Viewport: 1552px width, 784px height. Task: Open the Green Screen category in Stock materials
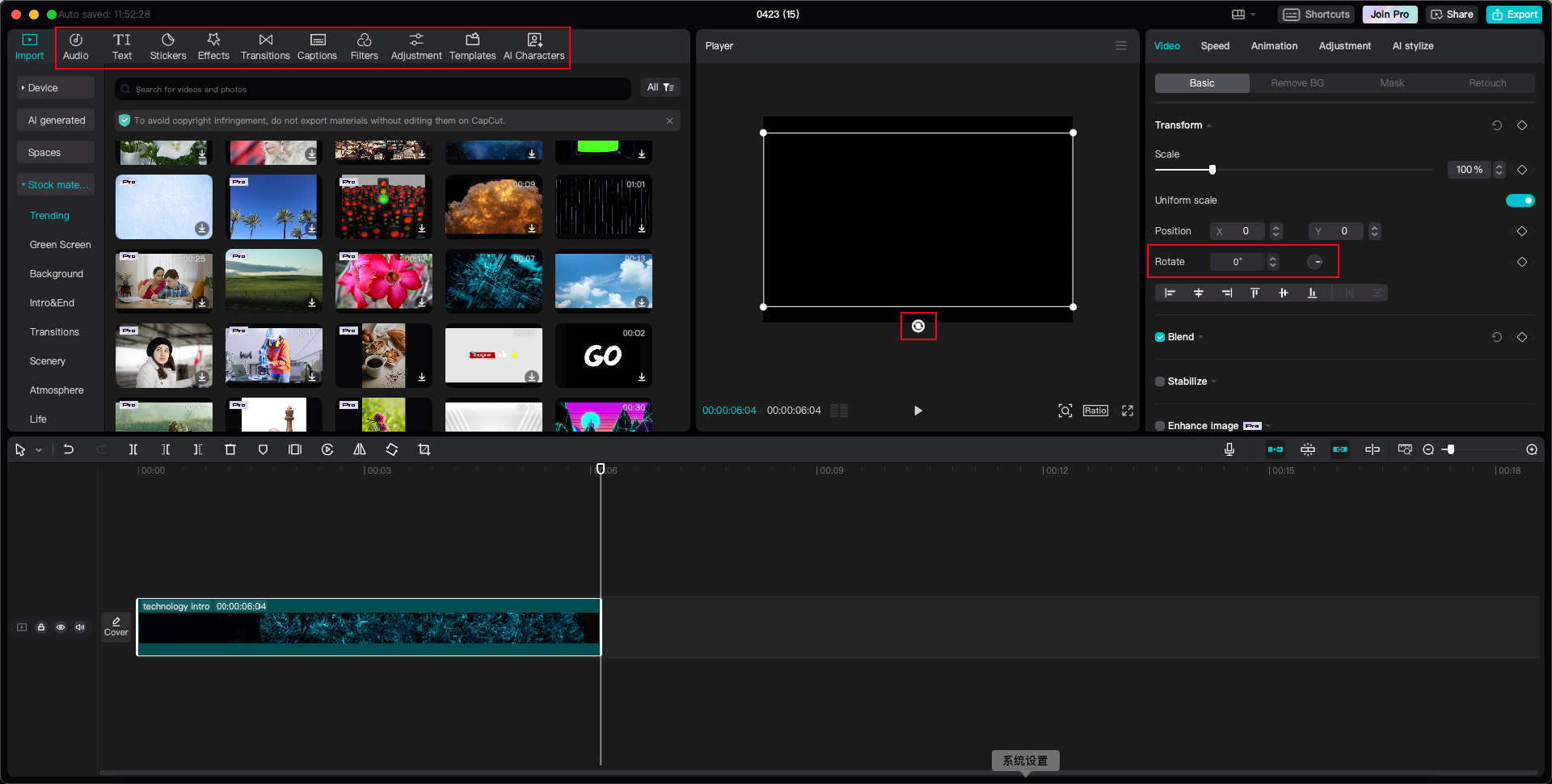pos(60,244)
